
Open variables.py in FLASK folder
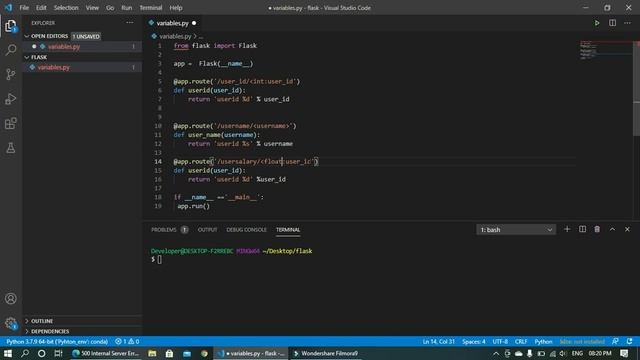[x=54, y=67]
